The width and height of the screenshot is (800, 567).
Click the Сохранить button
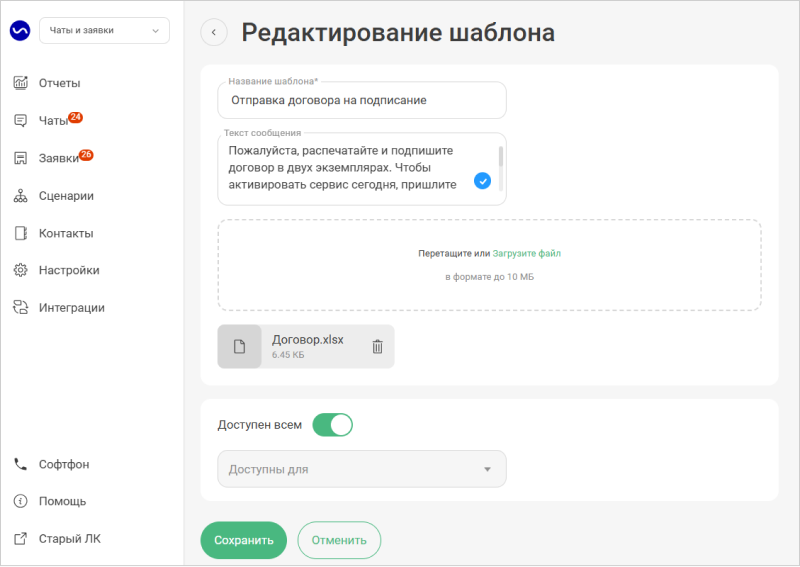[x=243, y=540]
